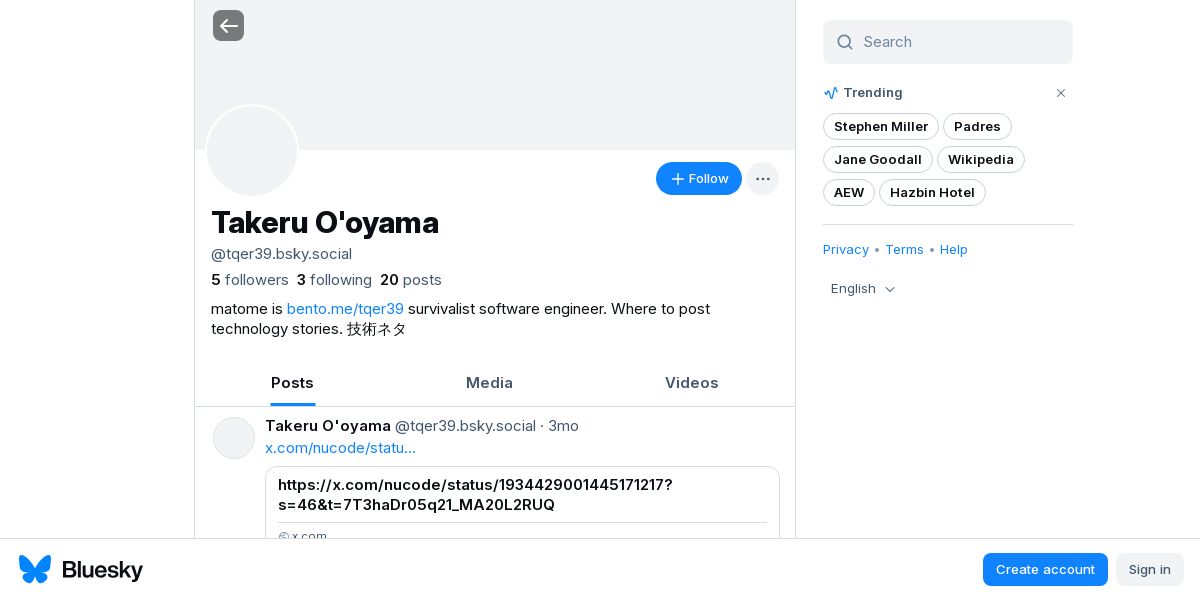View the 5 followers list
Viewport: 1200px width, 600px height.
[250, 280]
